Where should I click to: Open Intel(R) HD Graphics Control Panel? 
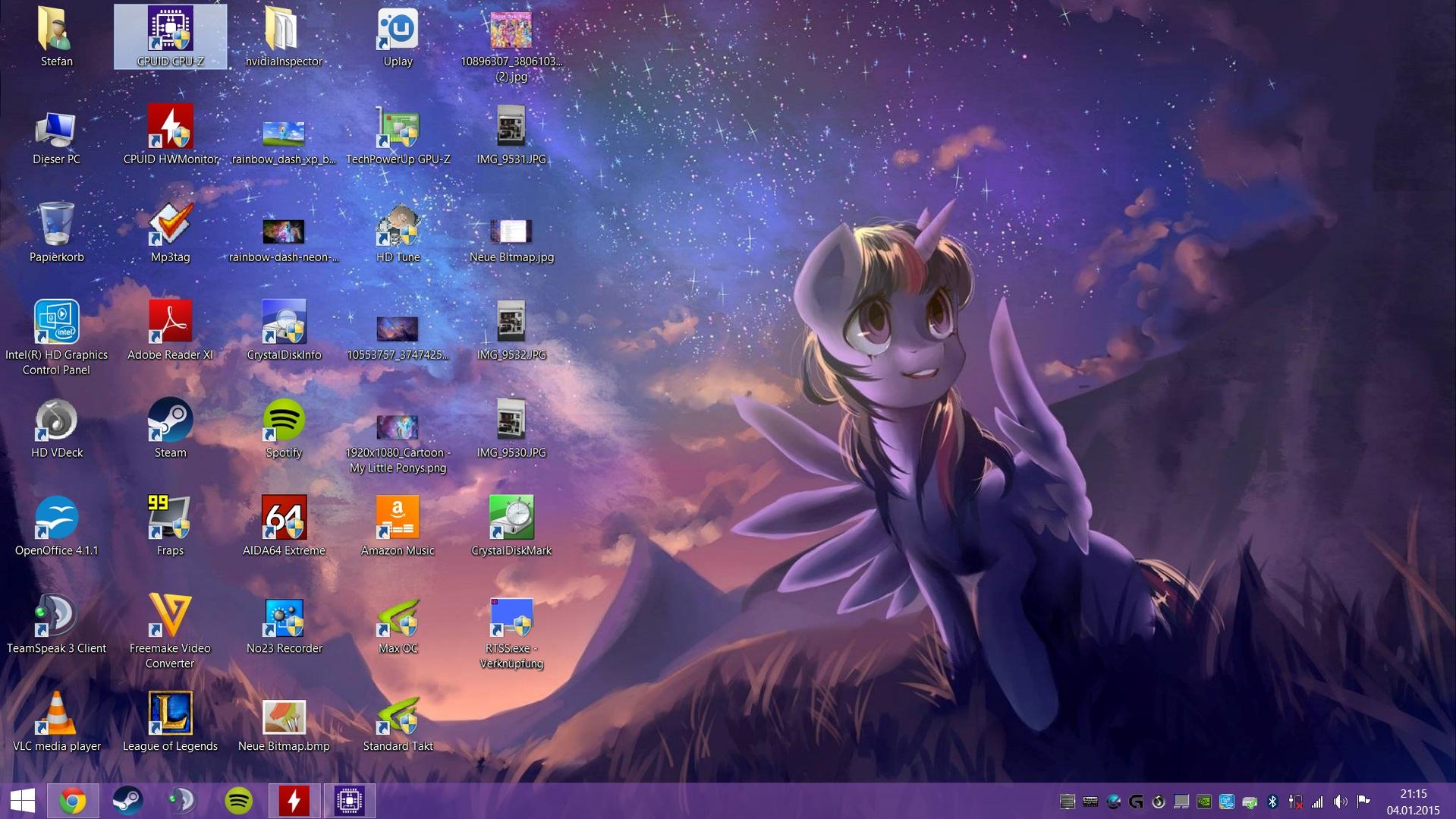point(56,338)
